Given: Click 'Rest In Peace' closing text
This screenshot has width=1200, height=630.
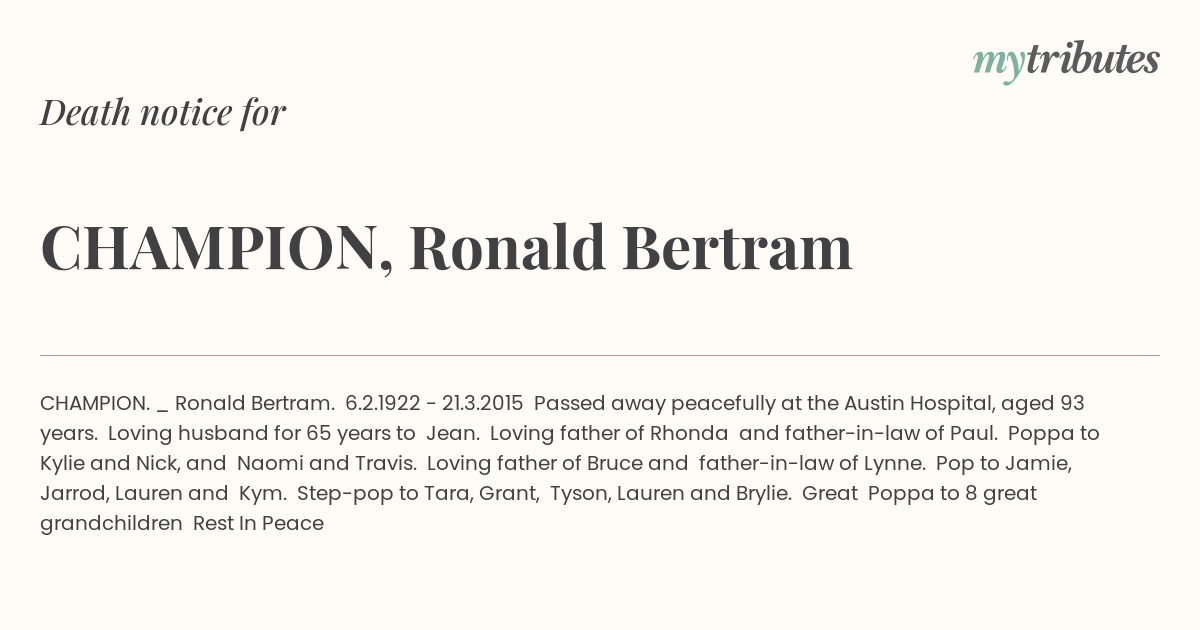Looking at the screenshot, I should tap(258, 524).
